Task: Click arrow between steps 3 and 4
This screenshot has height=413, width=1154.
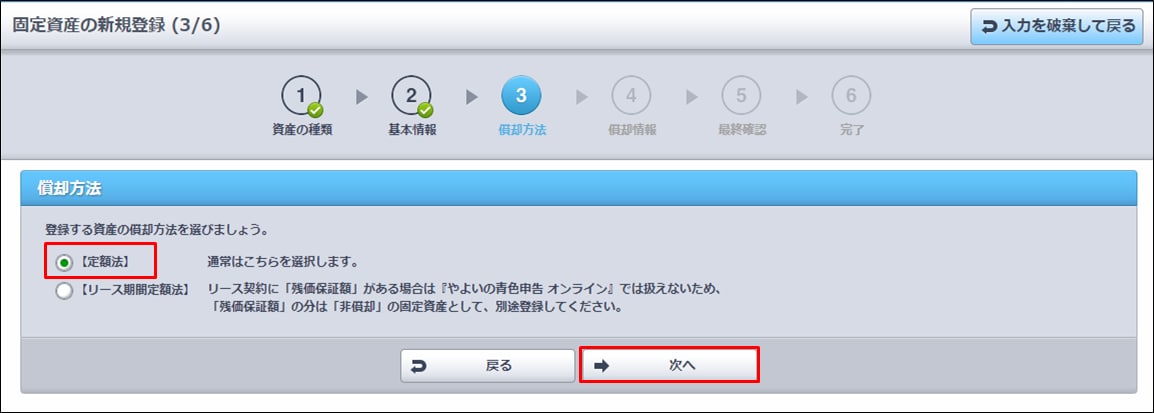Action: [582, 97]
